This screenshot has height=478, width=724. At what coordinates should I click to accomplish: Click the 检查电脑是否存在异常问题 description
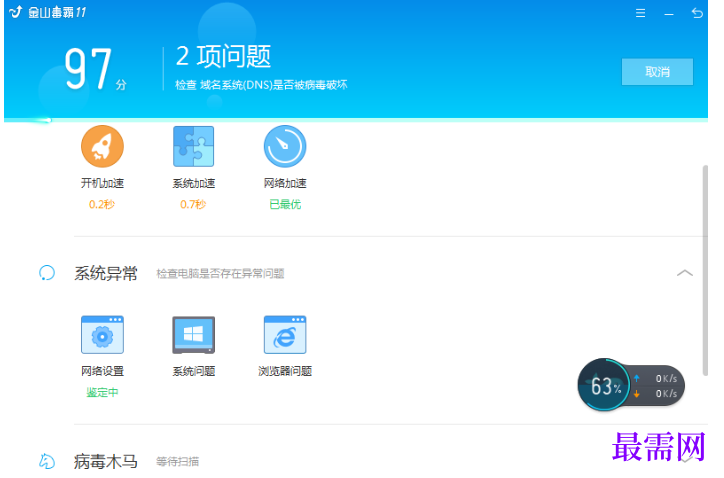pyautogui.click(x=220, y=273)
